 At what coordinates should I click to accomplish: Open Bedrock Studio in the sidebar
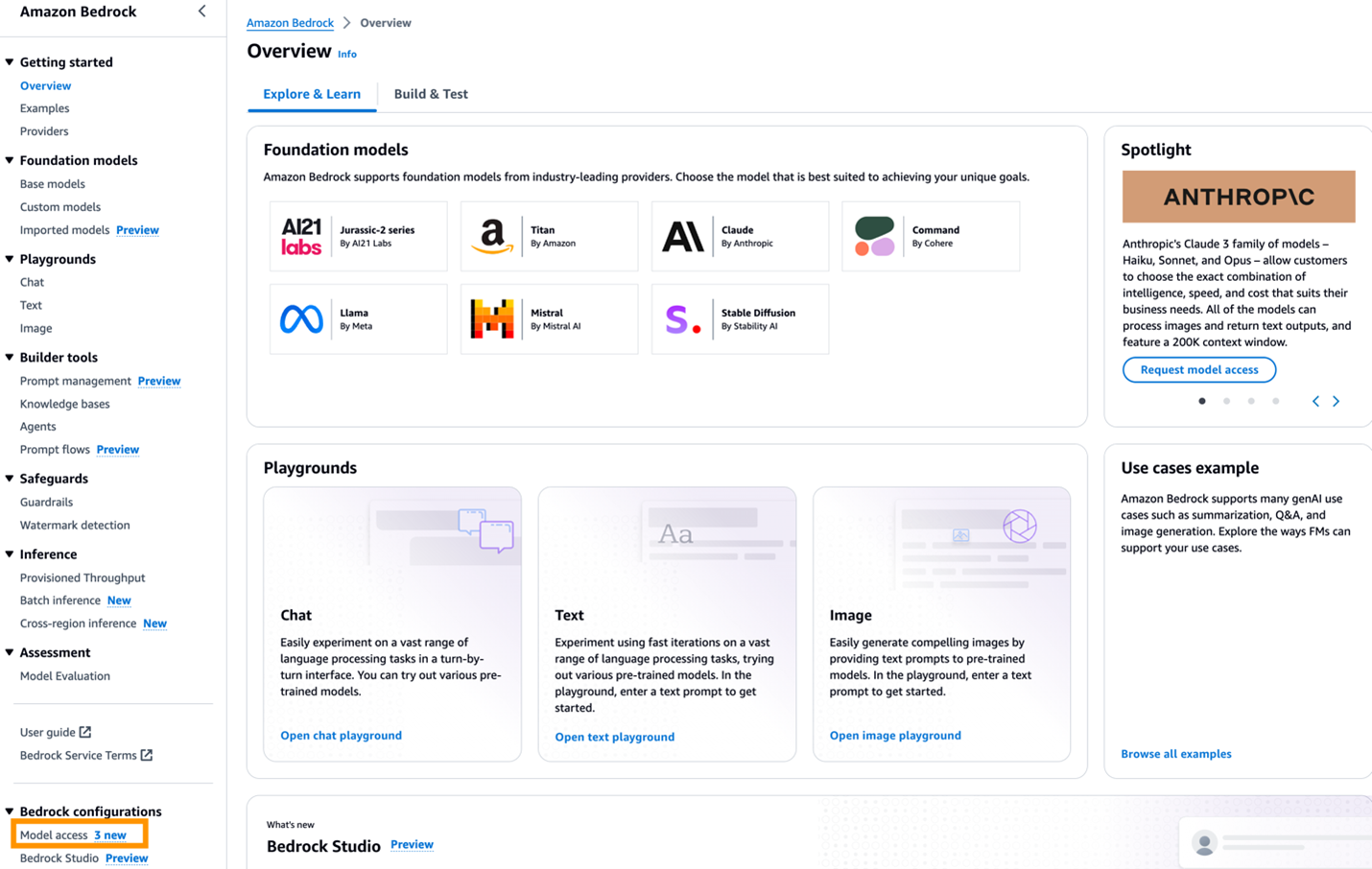click(59, 858)
